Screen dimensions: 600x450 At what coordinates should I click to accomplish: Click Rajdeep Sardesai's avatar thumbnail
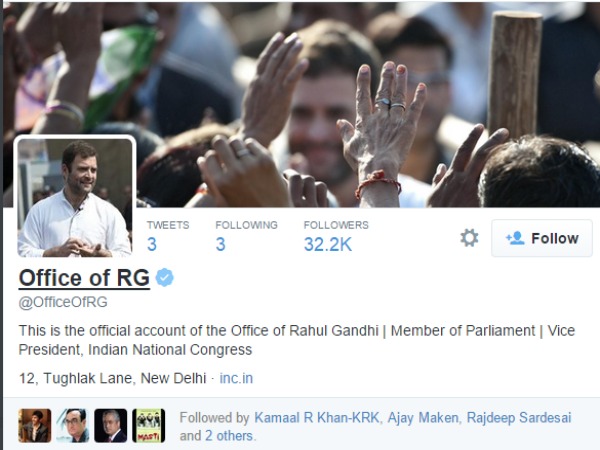click(111, 426)
